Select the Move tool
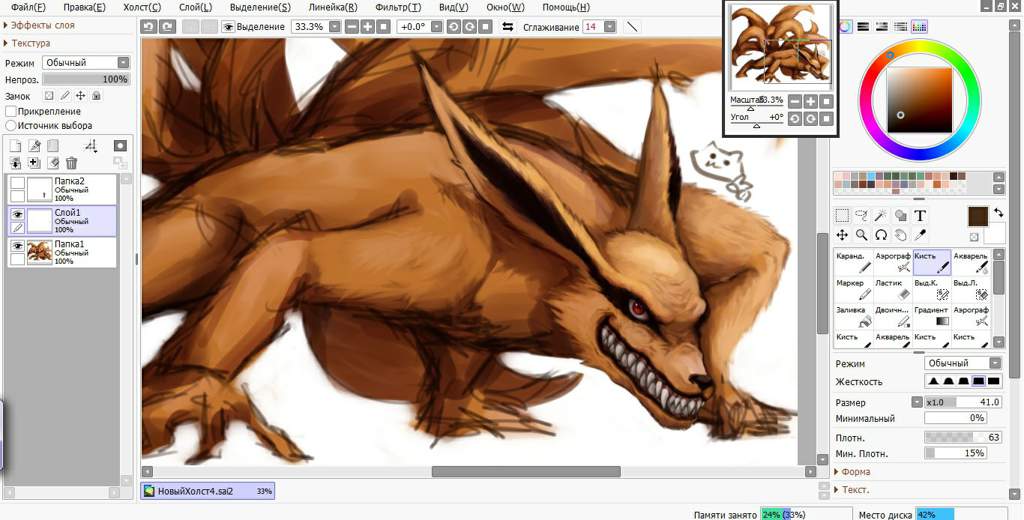 pos(842,235)
